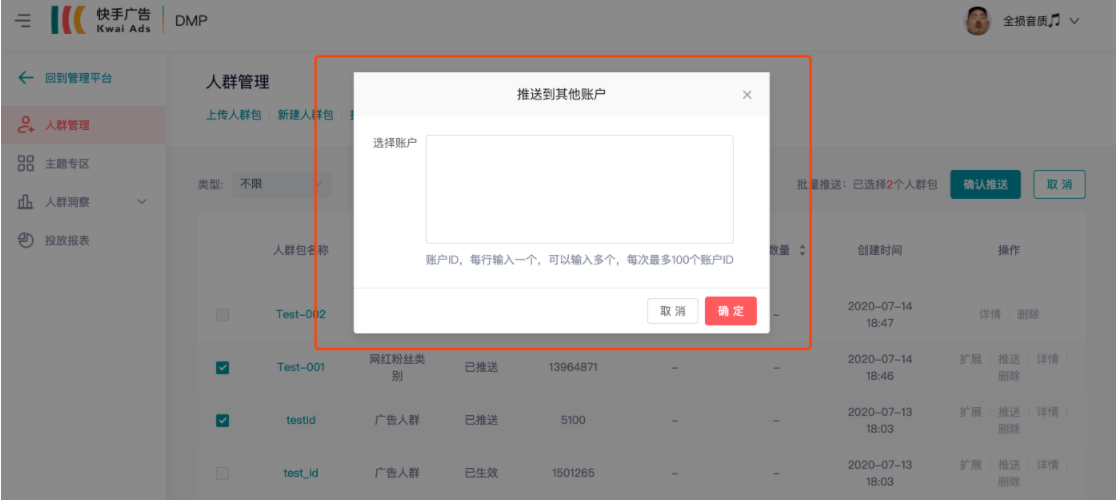Screen dimensions: 1118x502
Task: Click the 主题专区 grid icon
Action: (x=26, y=163)
